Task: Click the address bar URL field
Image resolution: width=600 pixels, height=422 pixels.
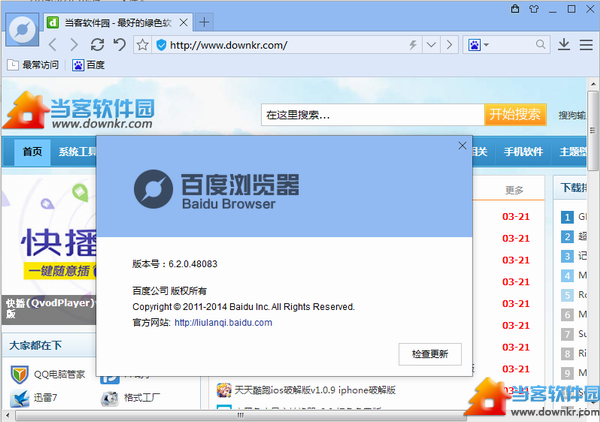Action: 287,45
